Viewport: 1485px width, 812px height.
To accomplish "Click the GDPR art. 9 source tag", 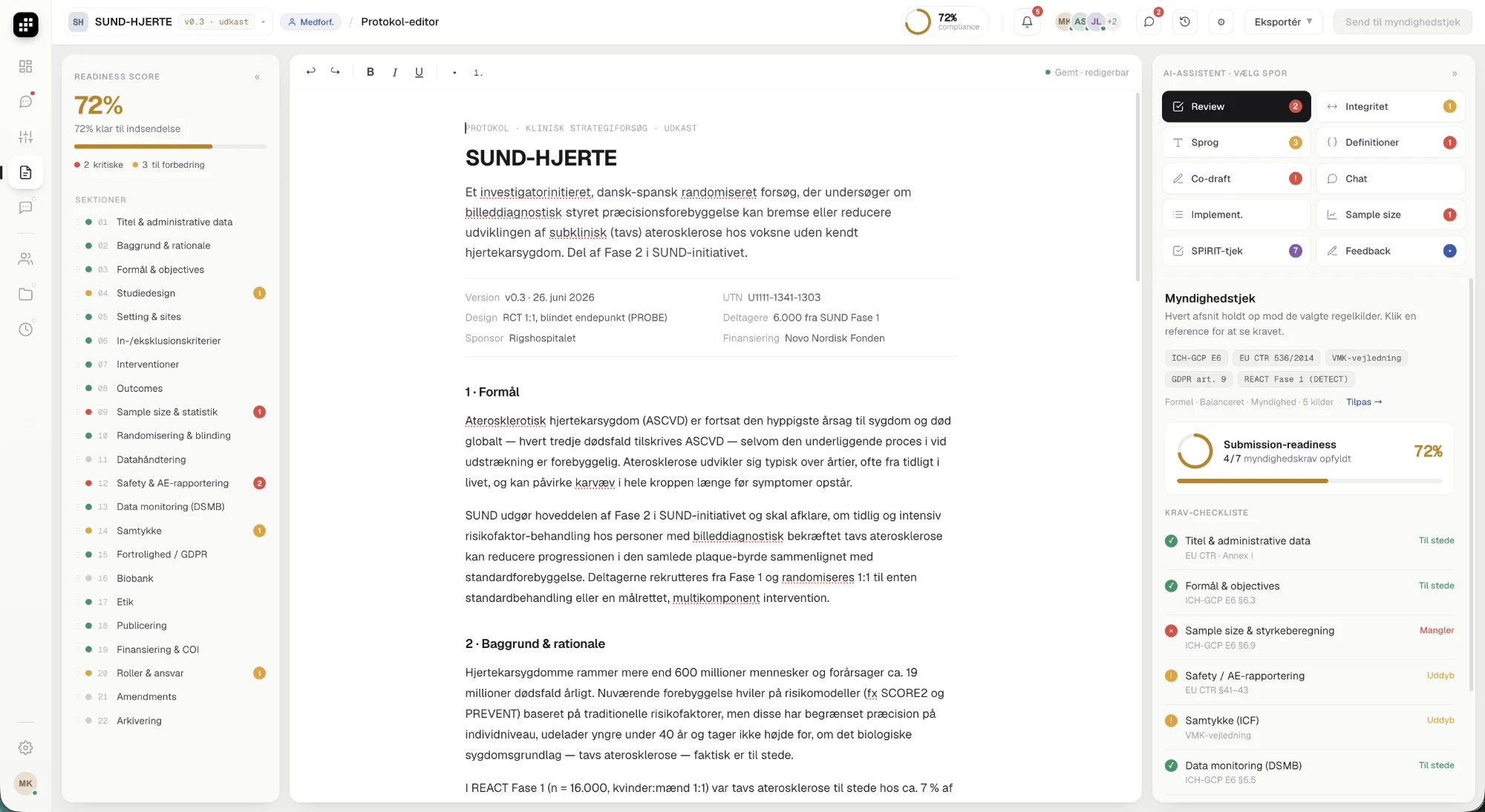I will point(1198,379).
